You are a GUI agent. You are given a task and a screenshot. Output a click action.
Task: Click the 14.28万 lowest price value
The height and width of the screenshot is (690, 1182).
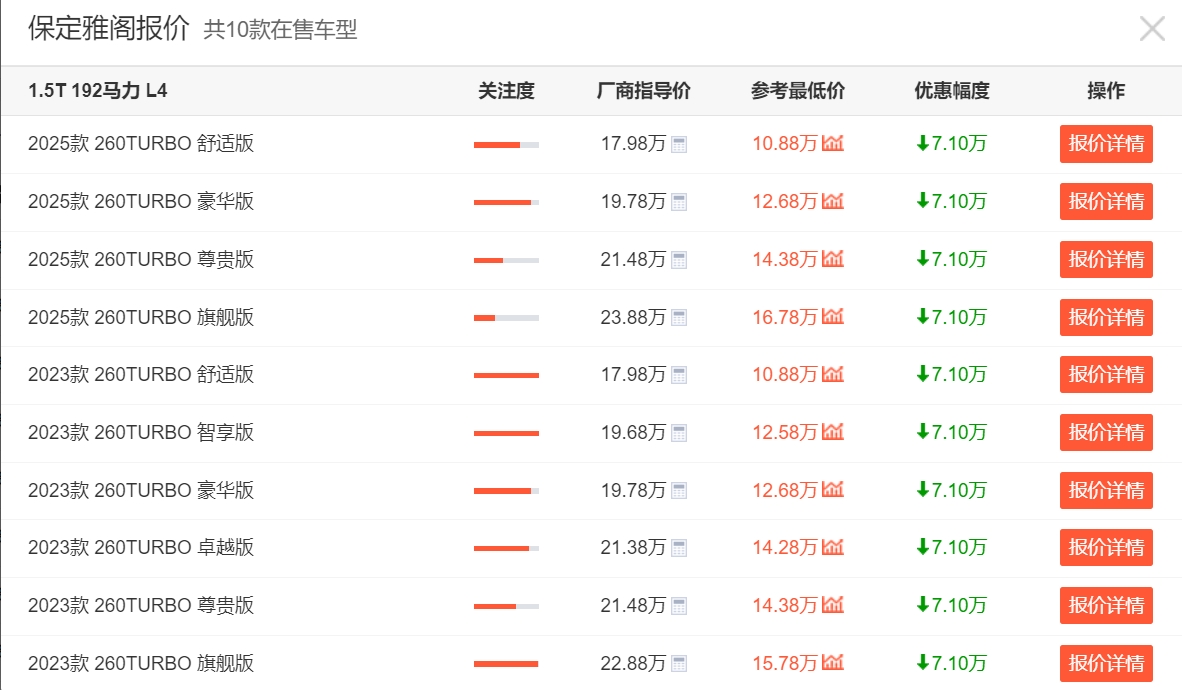pyautogui.click(x=785, y=547)
